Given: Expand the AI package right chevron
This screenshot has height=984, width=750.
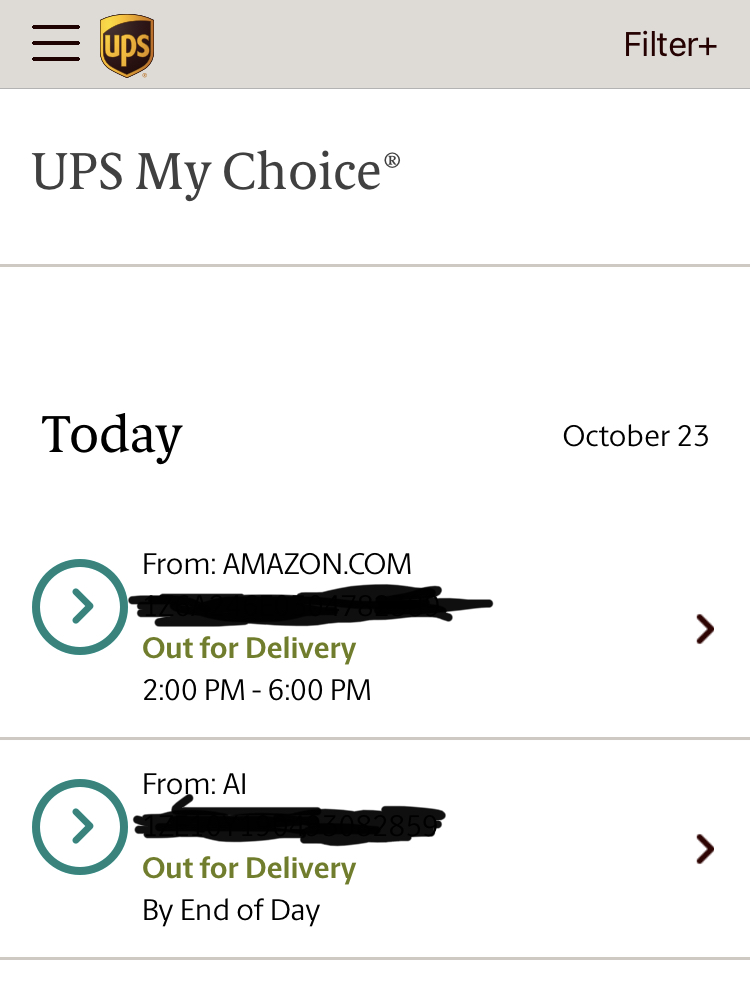Looking at the screenshot, I should pos(705,849).
